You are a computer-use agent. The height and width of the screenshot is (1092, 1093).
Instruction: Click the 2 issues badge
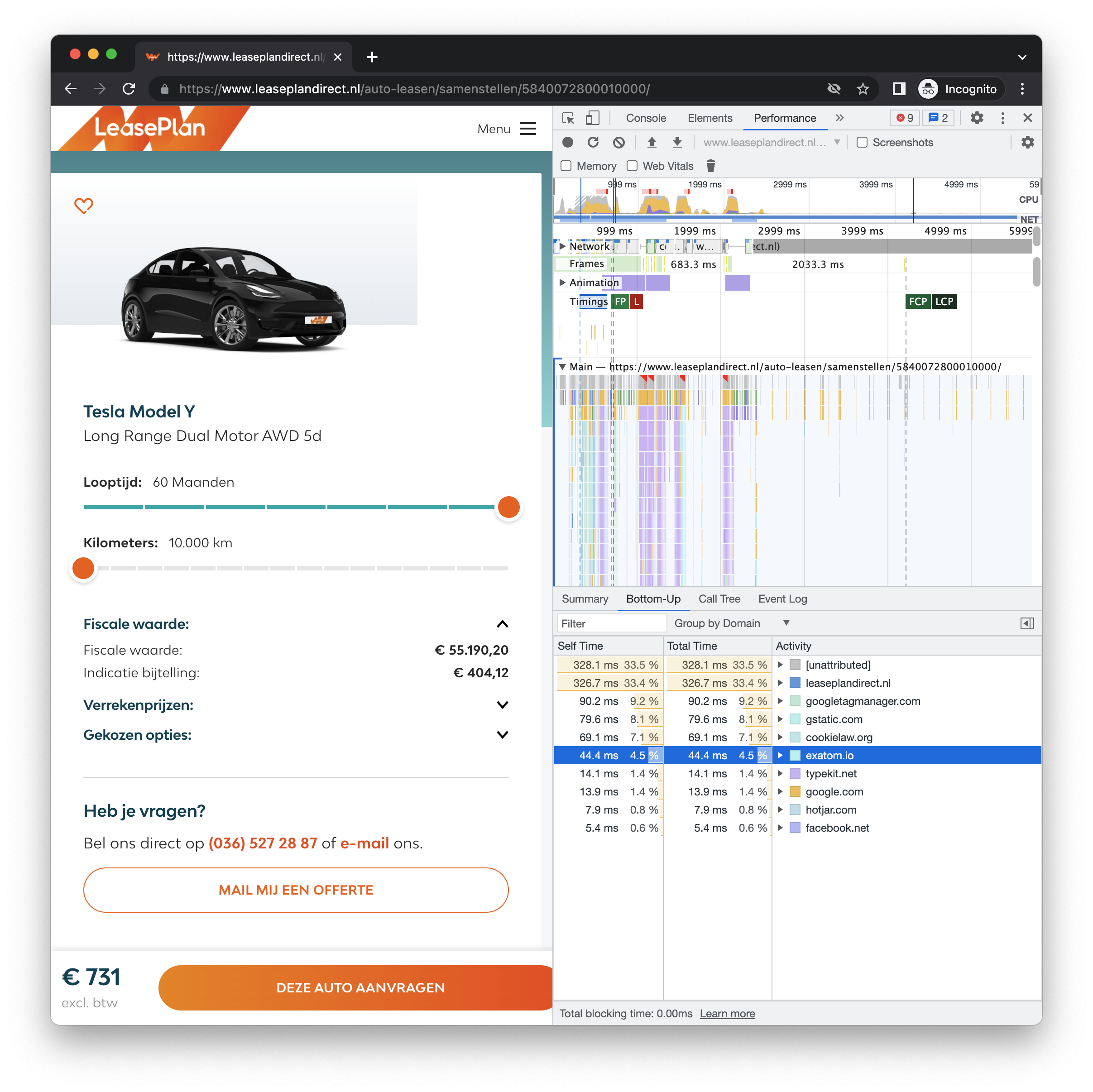[x=938, y=118]
